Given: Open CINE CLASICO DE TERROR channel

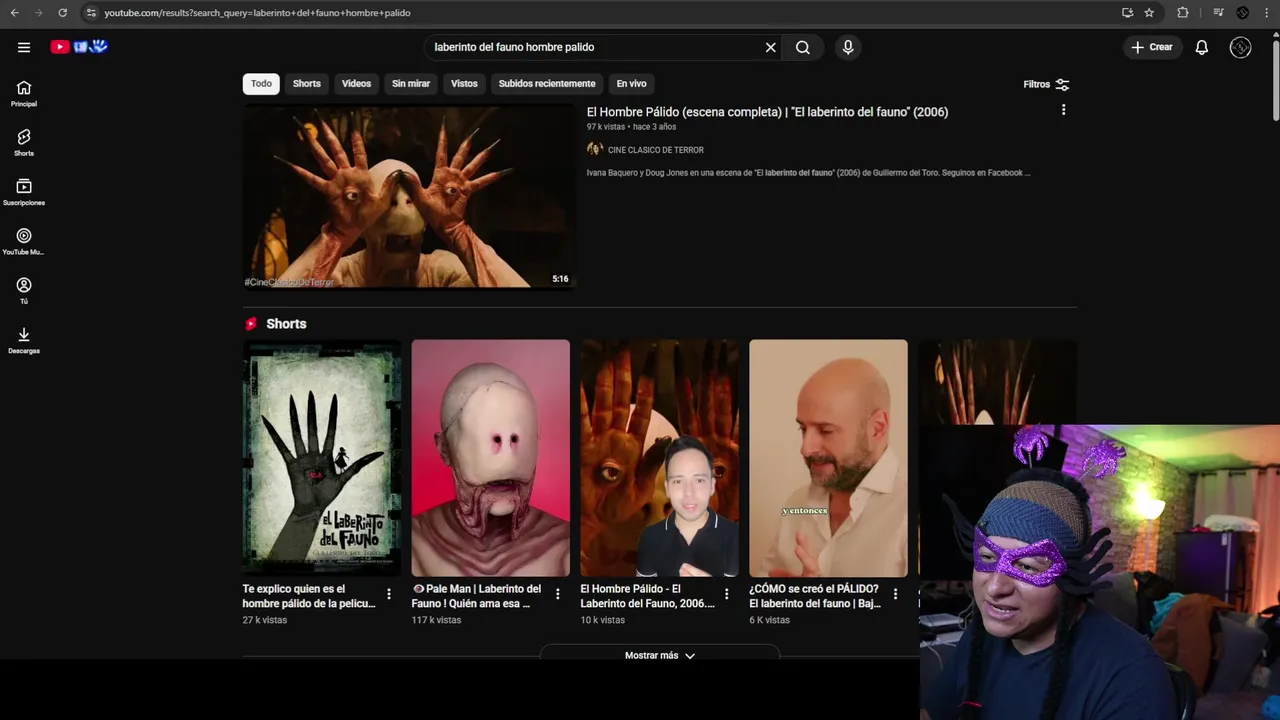Looking at the screenshot, I should [656, 150].
